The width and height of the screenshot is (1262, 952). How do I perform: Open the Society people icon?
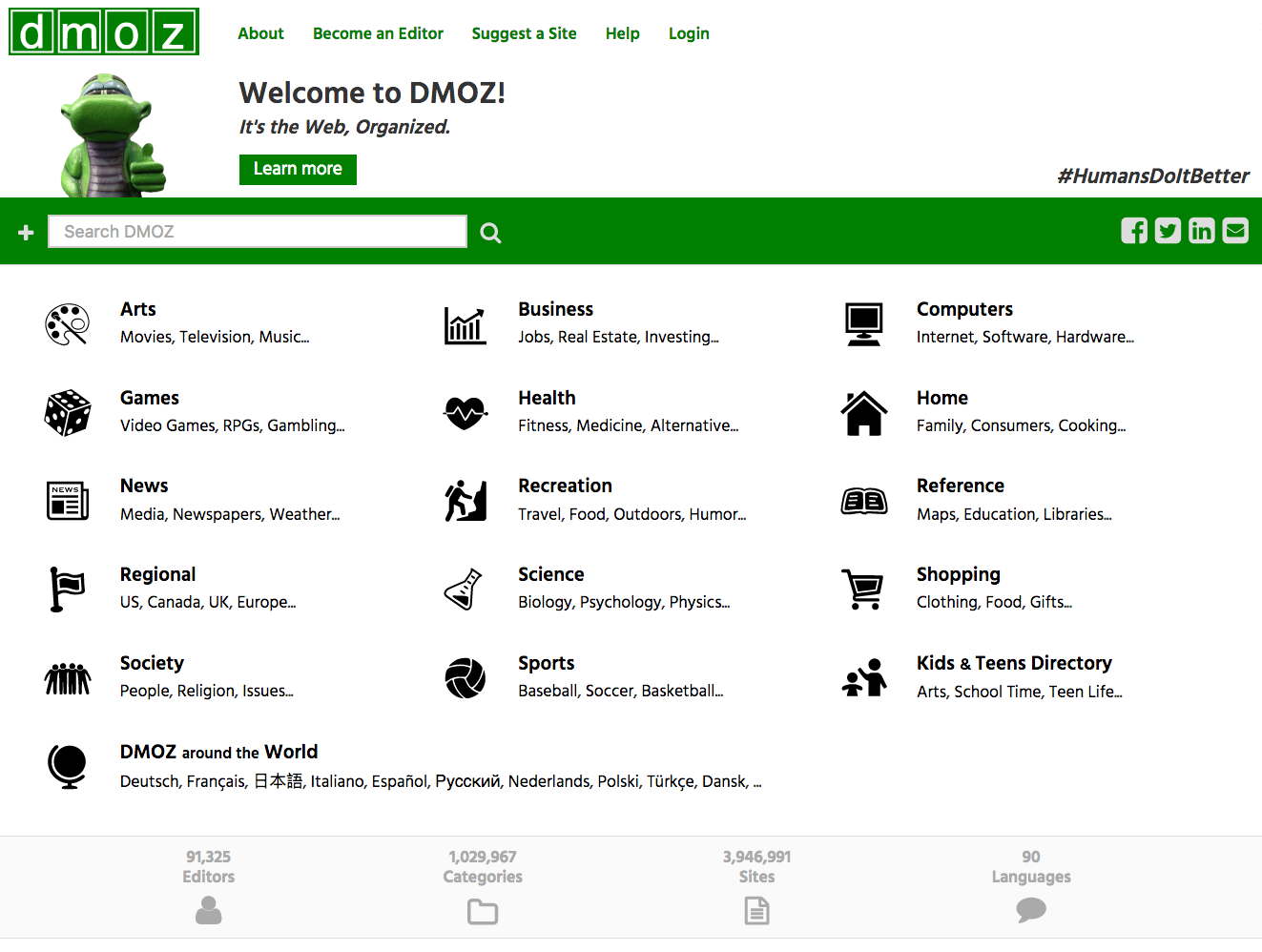coord(68,678)
